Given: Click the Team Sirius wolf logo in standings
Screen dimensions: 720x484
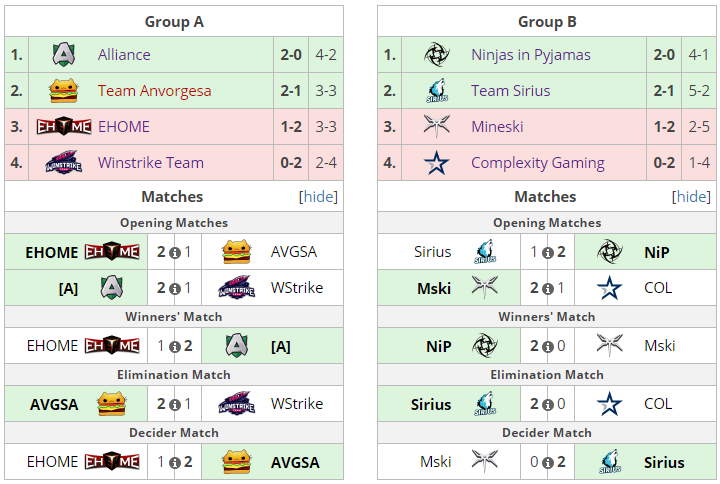Looking at the screenshot, I should coord(437,90).
